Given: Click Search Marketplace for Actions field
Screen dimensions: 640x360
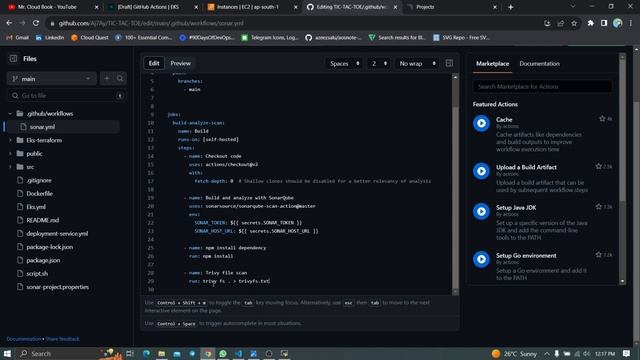Looking at the screenshot, I should coord(542,87).
